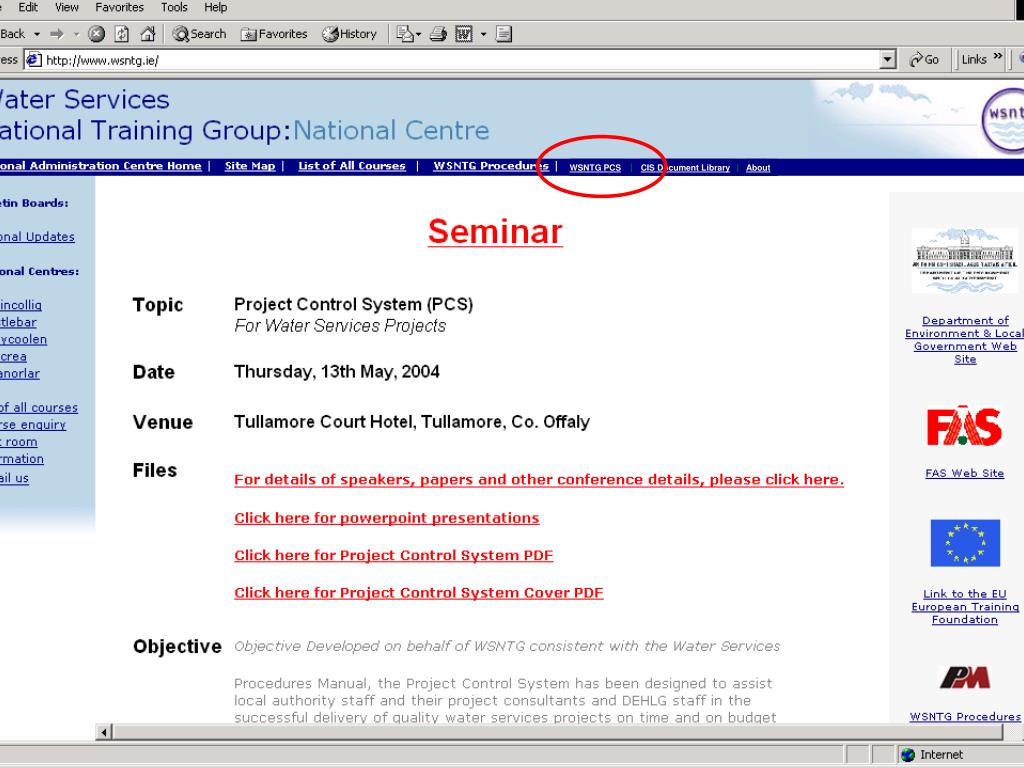Click the Print toolbar icon

pos(438,34)
